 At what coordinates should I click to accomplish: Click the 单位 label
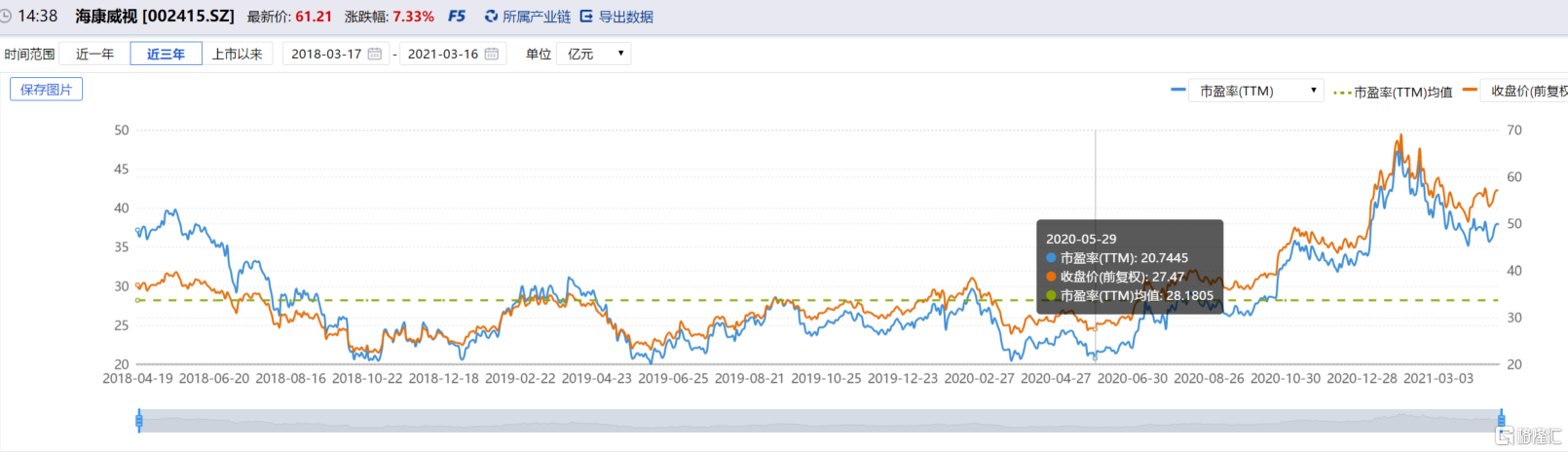[x=539, y=54]
